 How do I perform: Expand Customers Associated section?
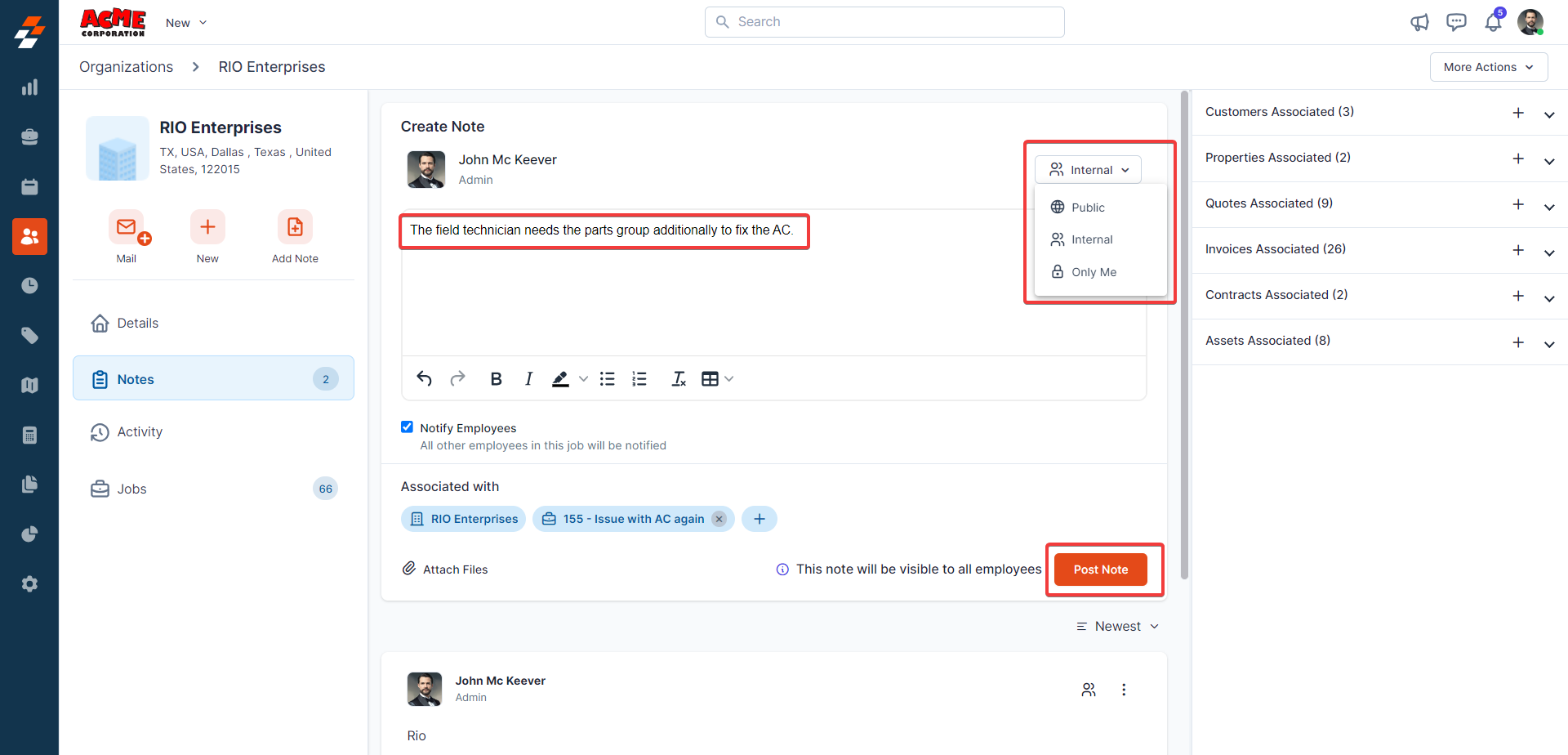(1549, 114)
